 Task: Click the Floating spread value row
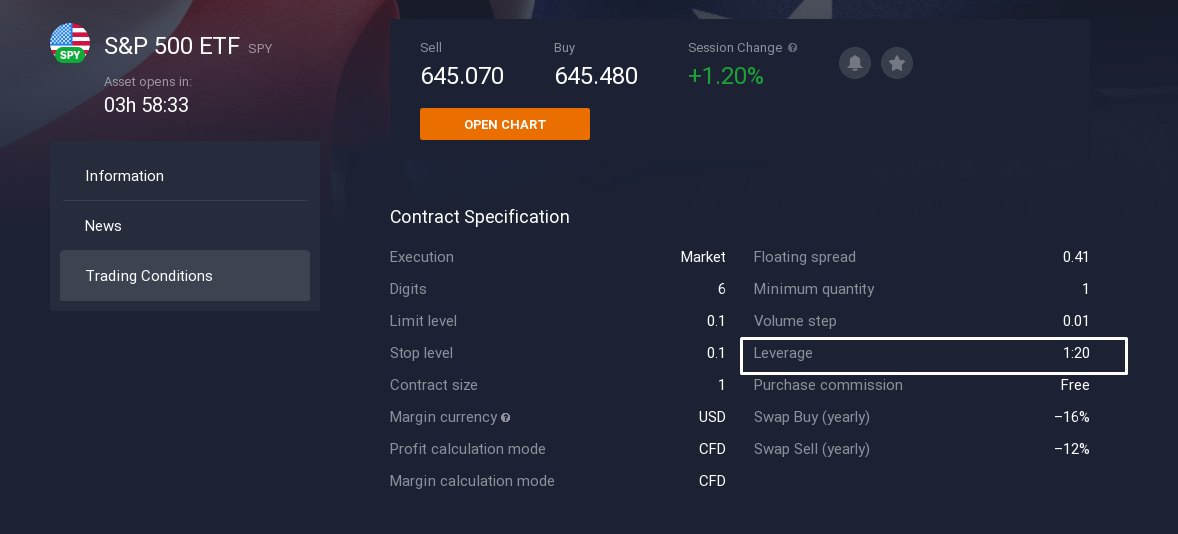[x=920, y=257]
